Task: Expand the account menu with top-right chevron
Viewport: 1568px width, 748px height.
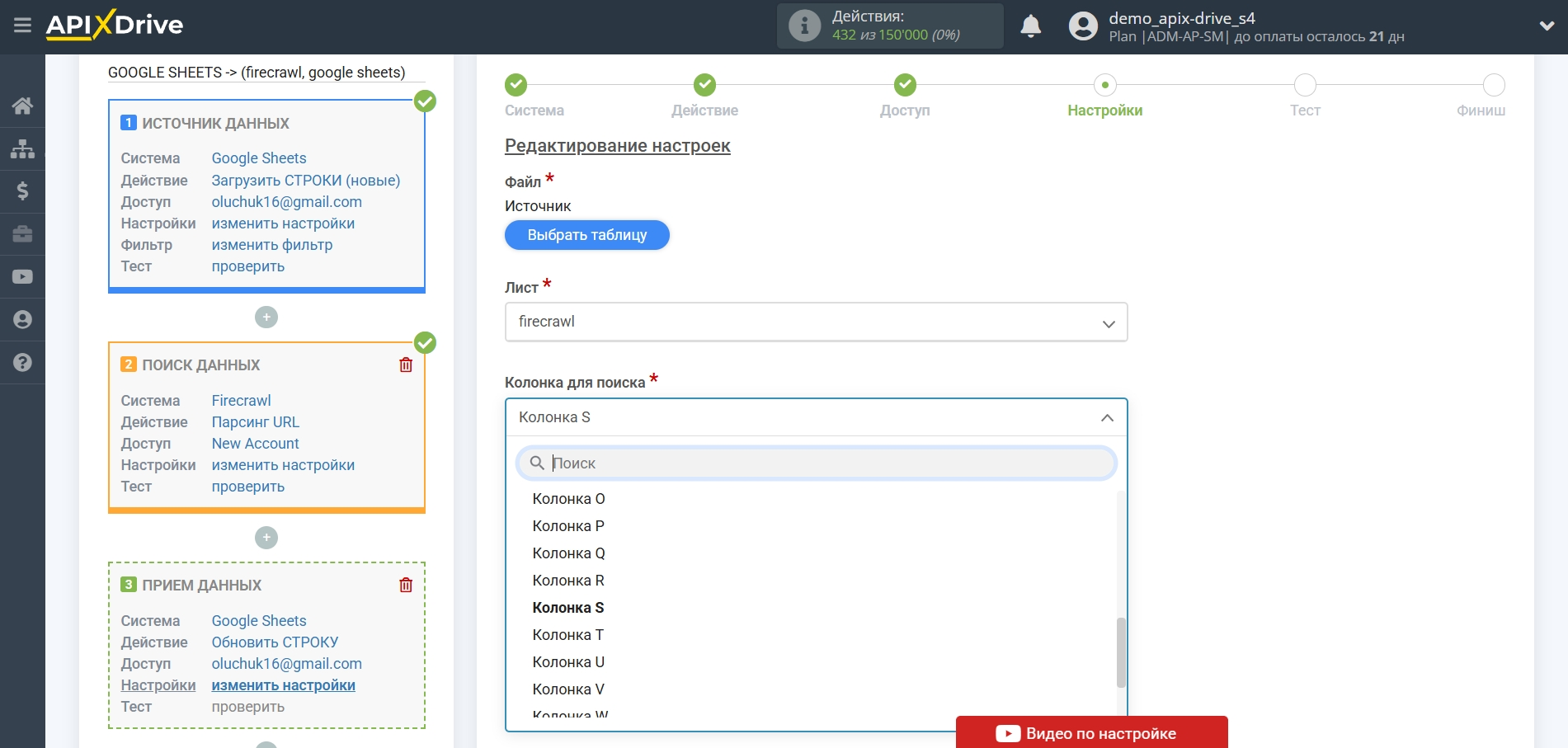Action: [x=1547, y=25]
